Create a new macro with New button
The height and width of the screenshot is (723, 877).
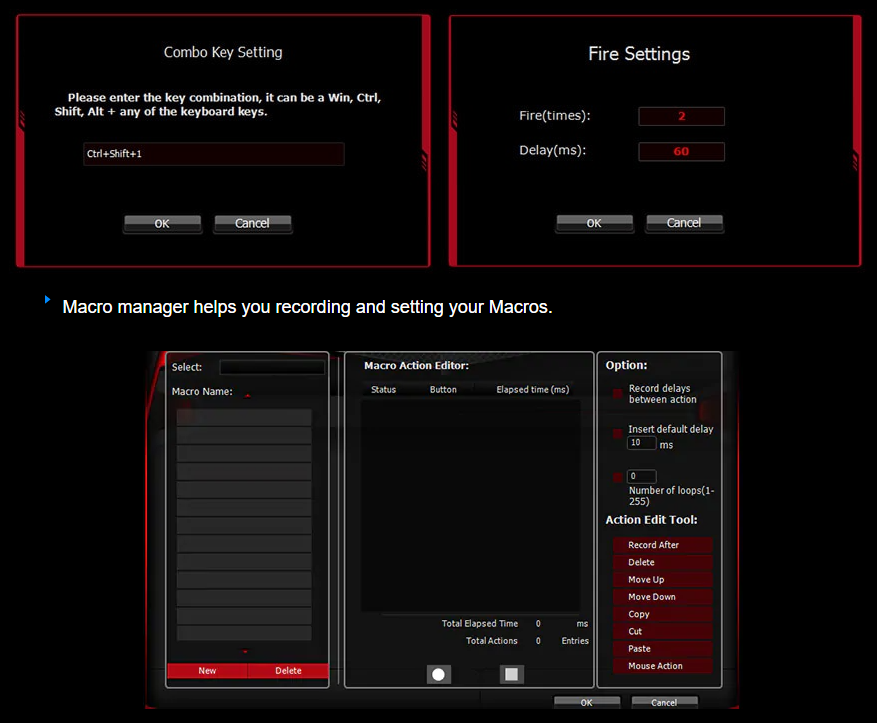coord(207,671)
